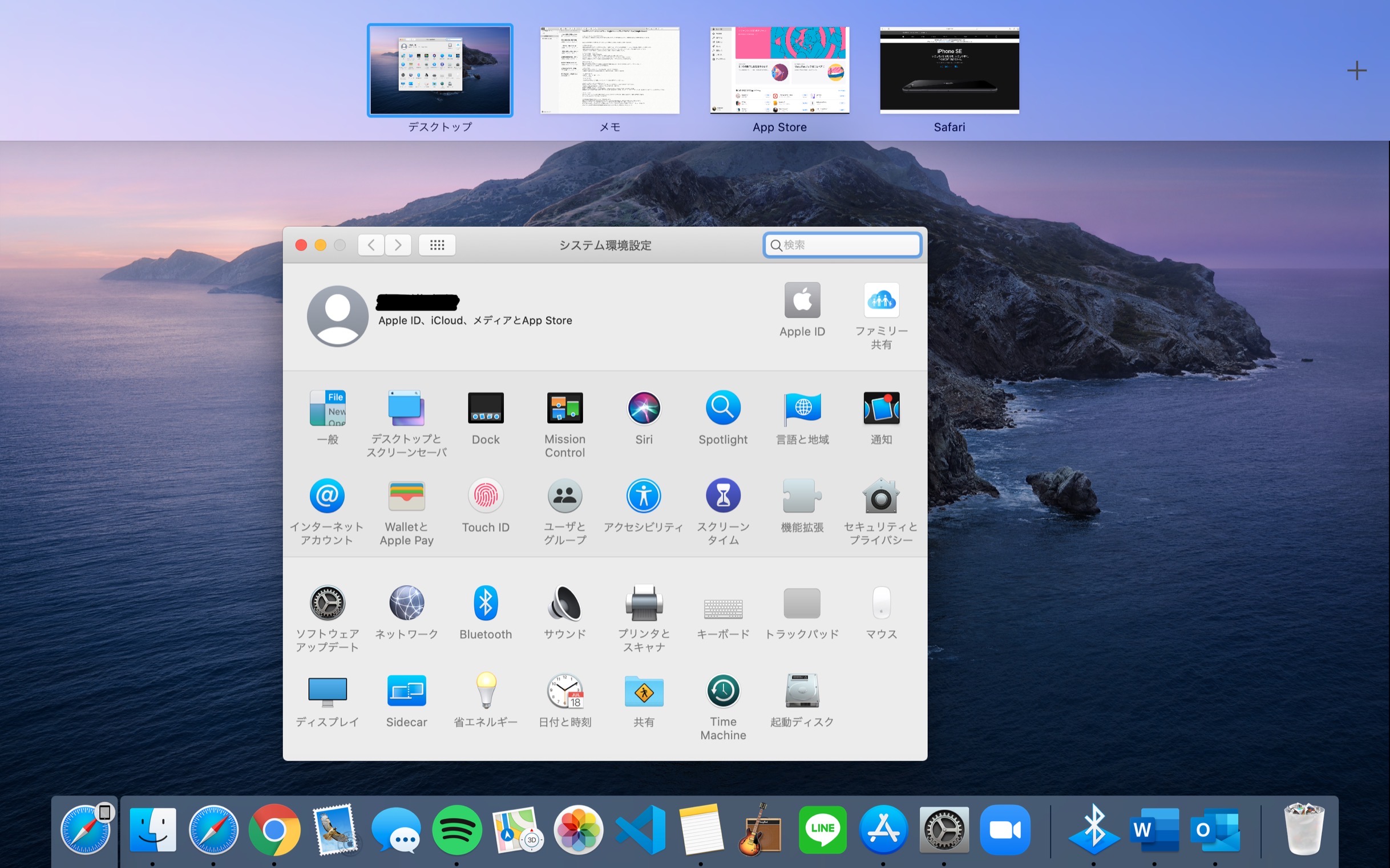Open サウンド (Sound) preferences
1390x868 pixels.
(565, 603)
